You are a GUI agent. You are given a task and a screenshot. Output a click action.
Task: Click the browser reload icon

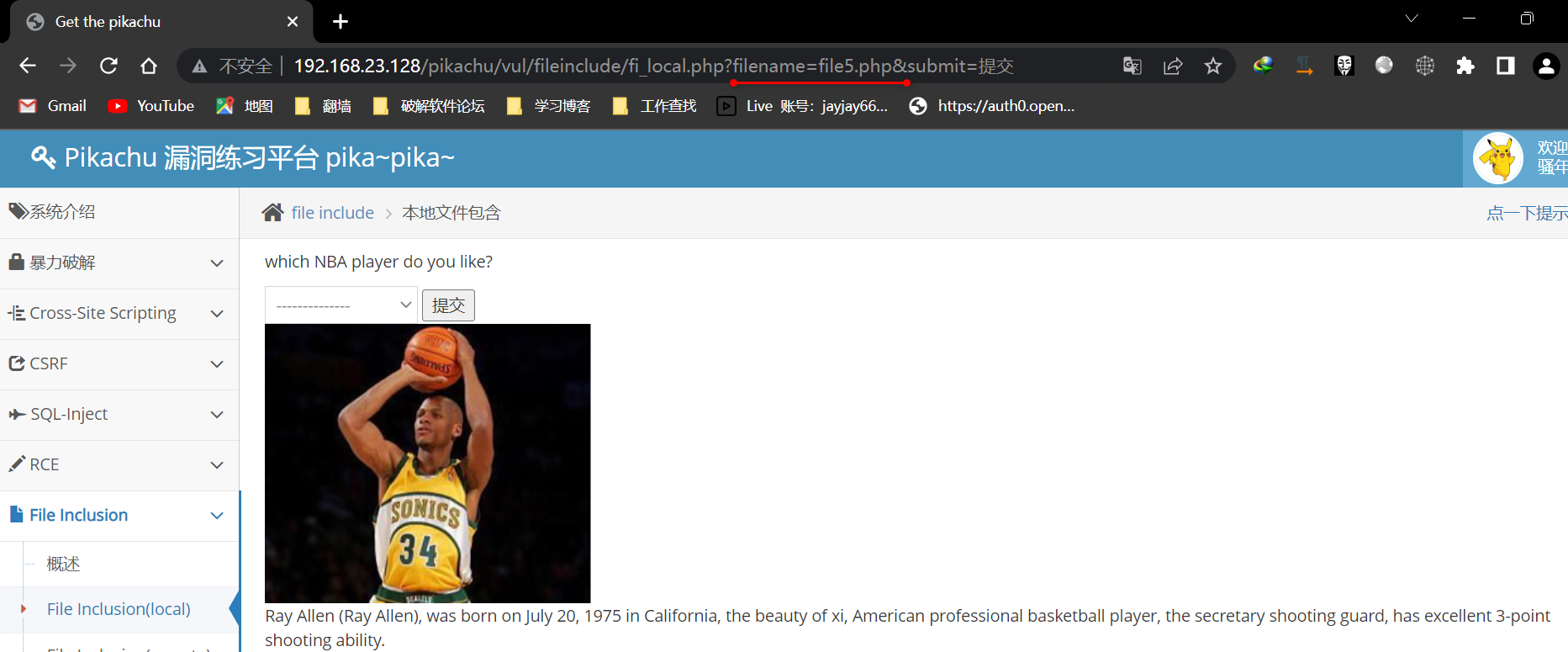point(108,66)
